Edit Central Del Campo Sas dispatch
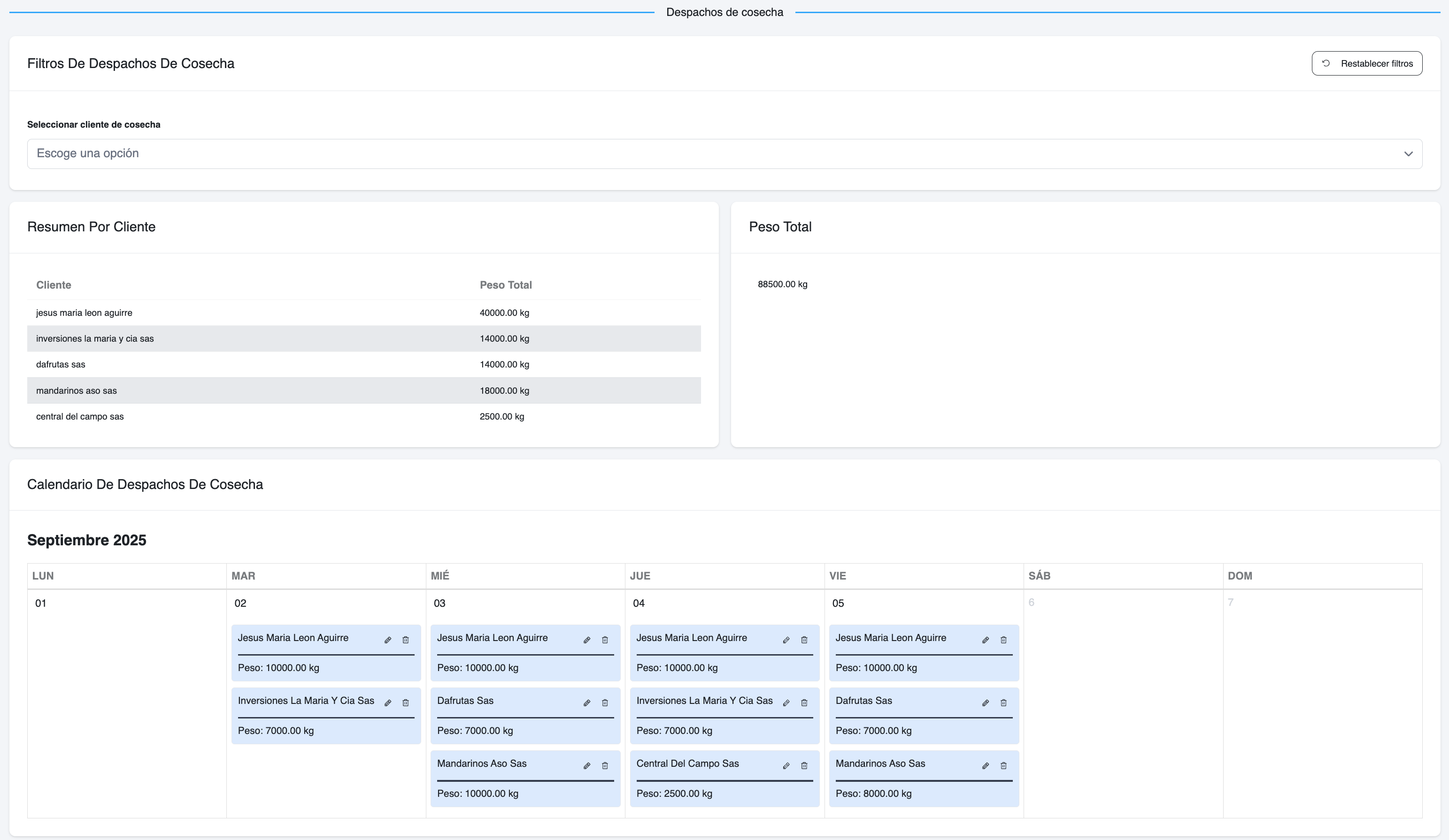Screen dimensions: 1449x840 click(786, 766)
